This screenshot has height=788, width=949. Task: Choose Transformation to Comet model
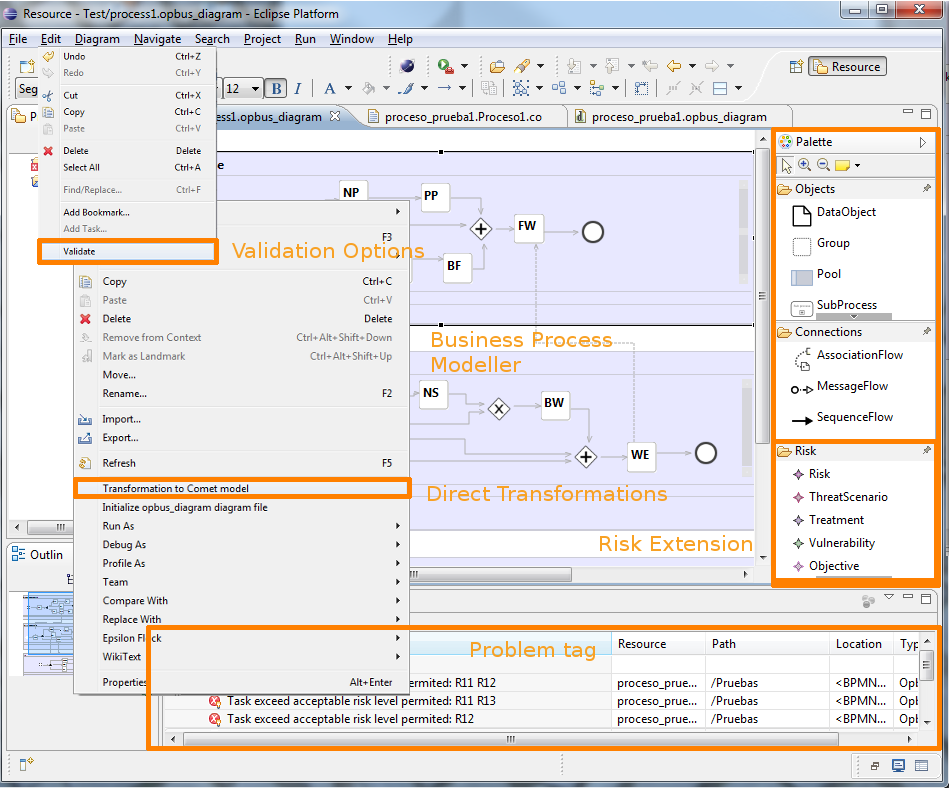point(176,489)
